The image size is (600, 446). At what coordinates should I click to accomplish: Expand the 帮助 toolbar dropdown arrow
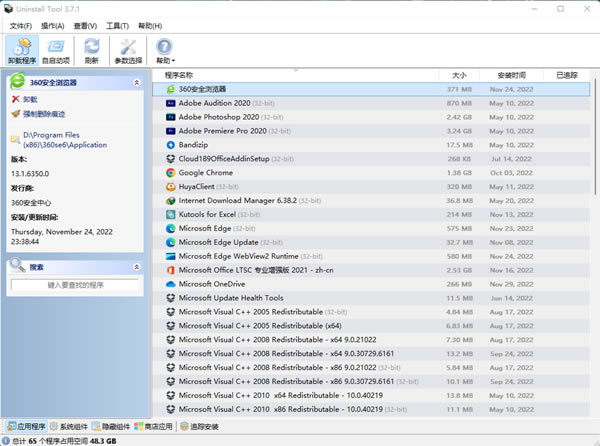pos(174,61)
